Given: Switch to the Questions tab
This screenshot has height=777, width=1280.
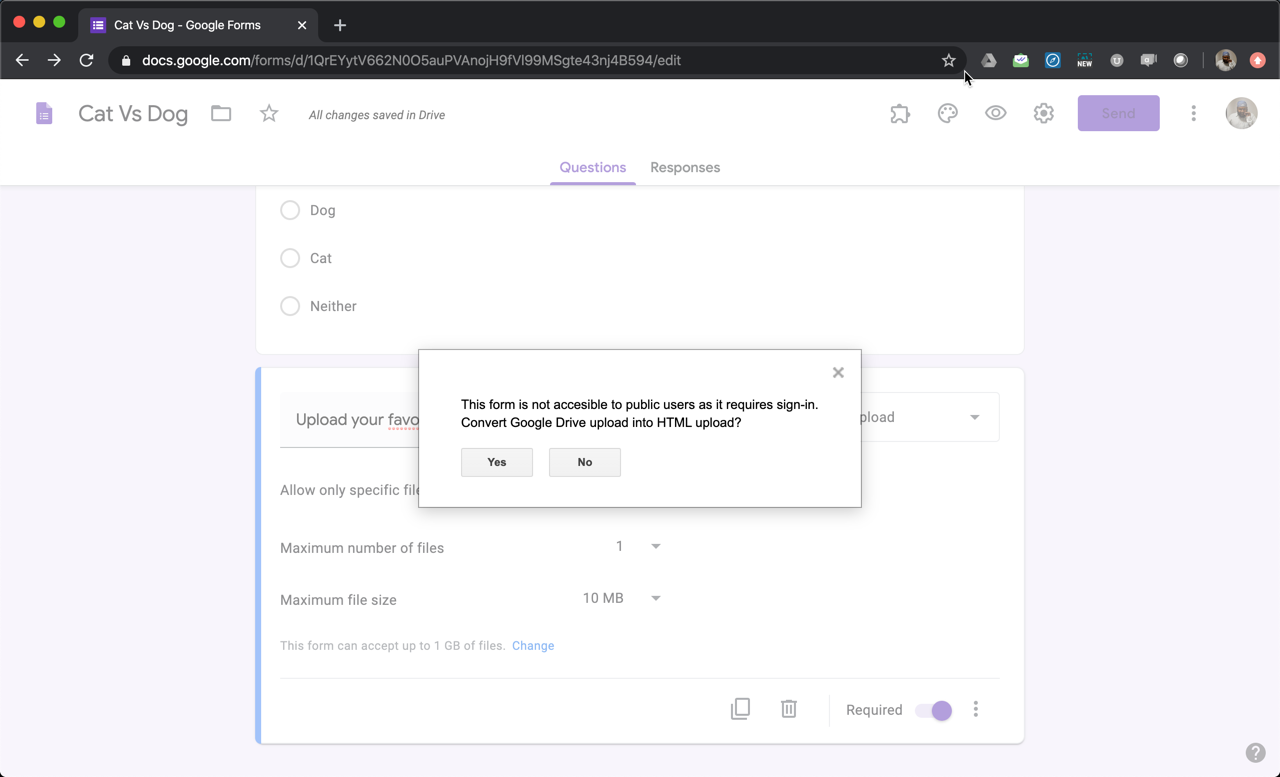Looking at the screenshot, I should coord(592,168).
